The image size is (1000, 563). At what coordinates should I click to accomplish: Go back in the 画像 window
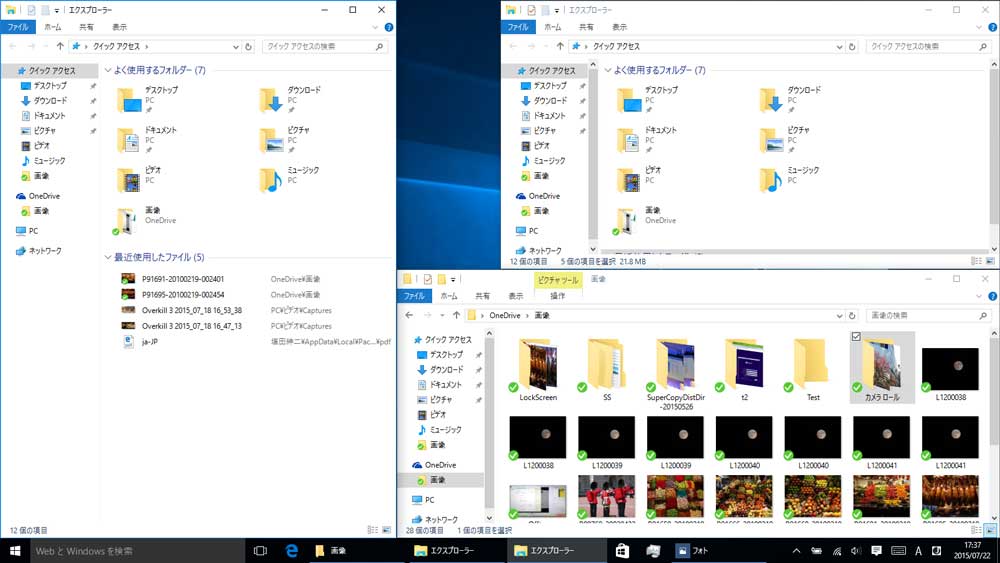click(409, 315)
